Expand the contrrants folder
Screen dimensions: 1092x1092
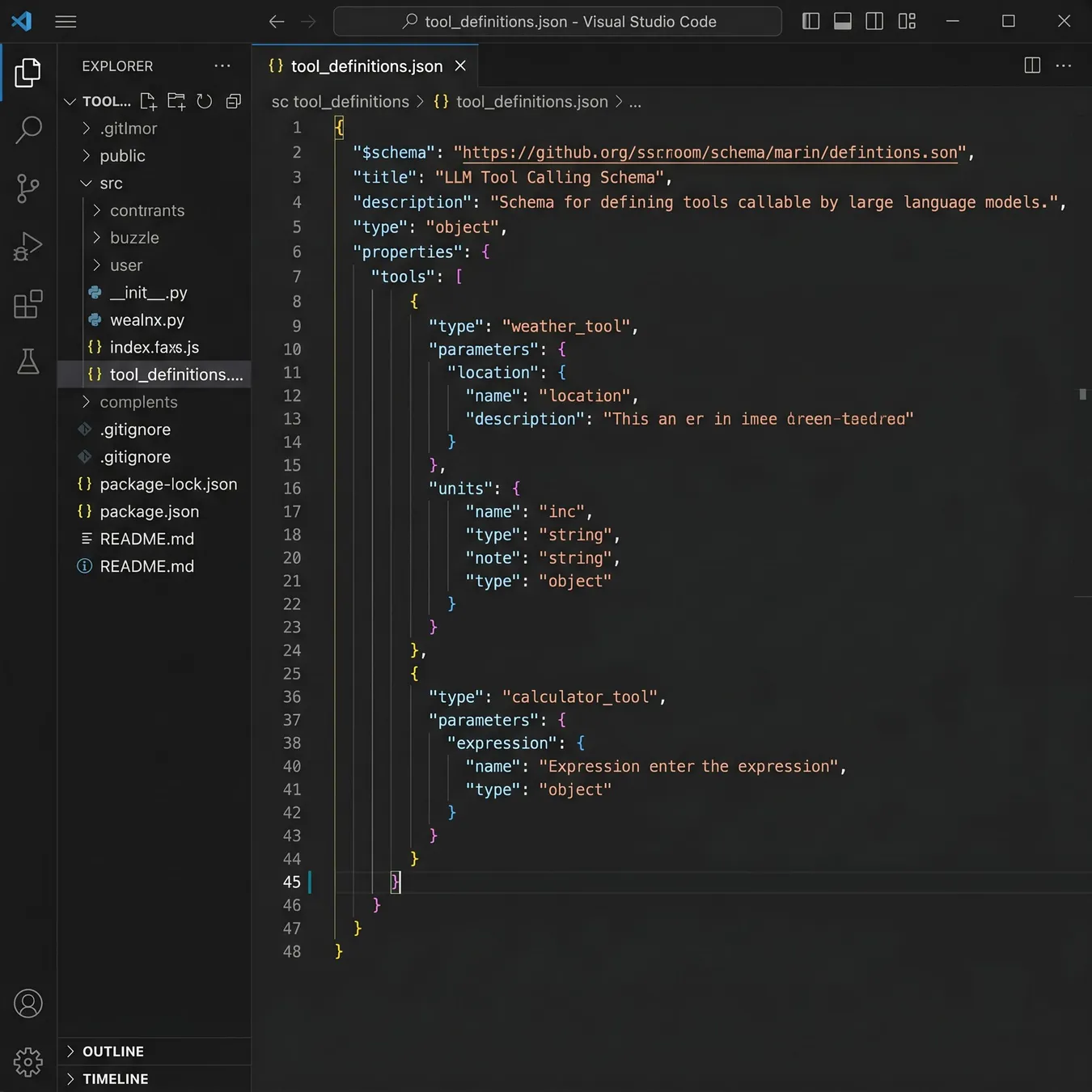(97, 210)
